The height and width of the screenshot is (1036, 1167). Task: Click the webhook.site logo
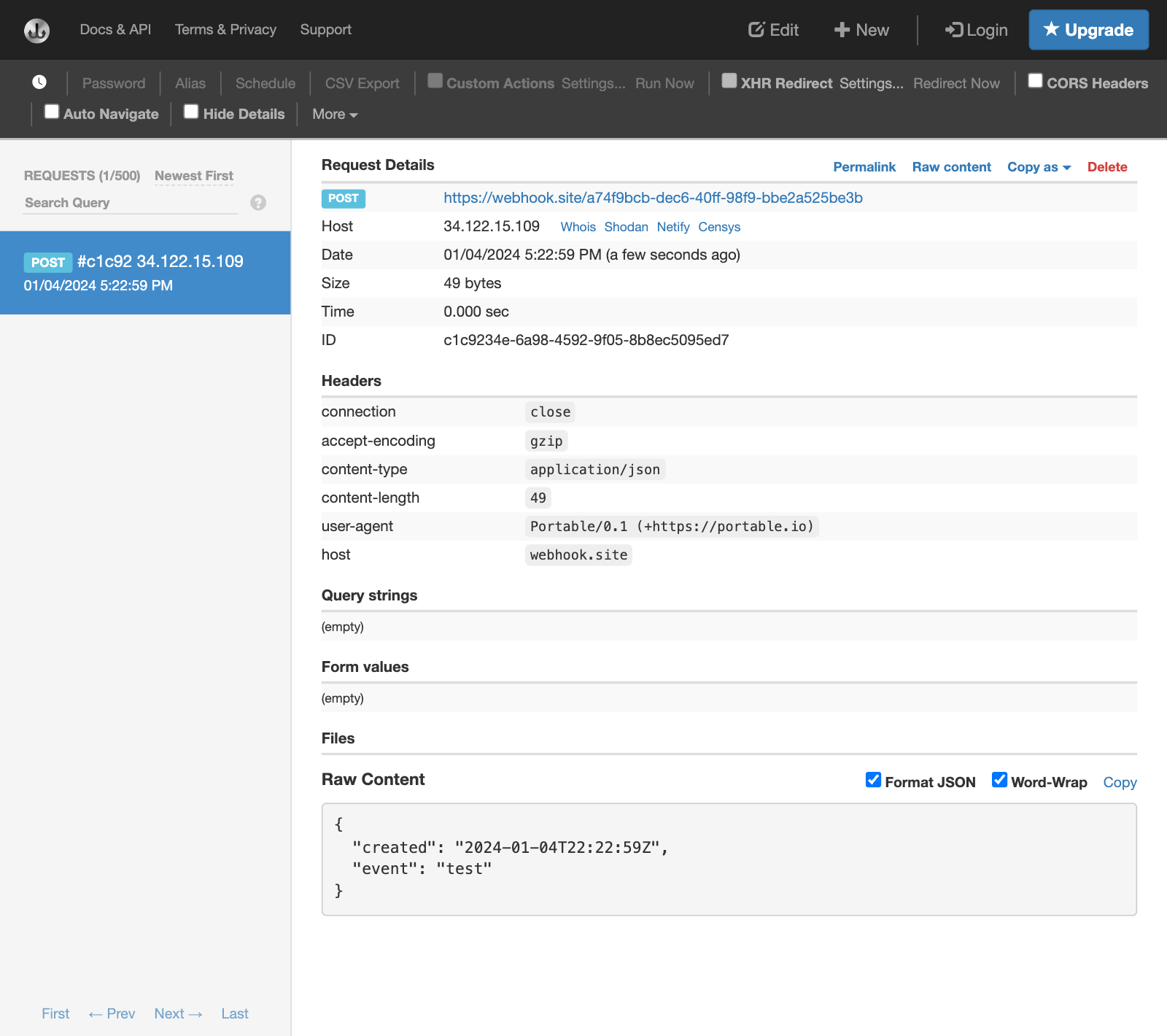(36, 30)
